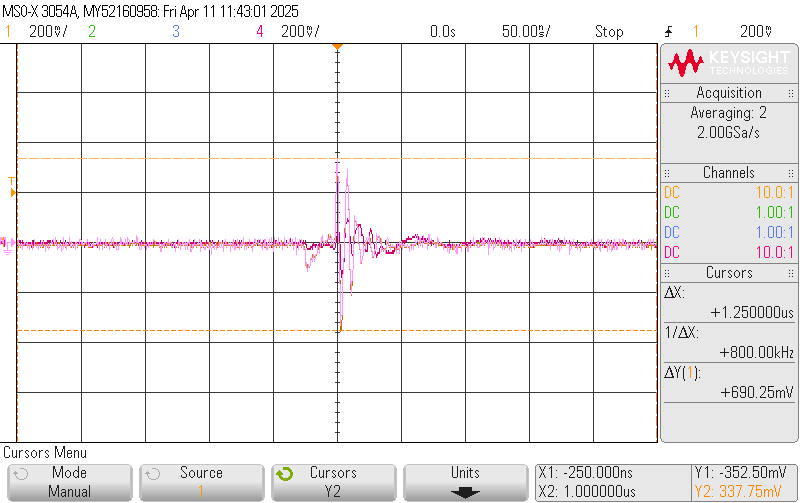Click the 0.0s delay time value

[x=442, y=32]
